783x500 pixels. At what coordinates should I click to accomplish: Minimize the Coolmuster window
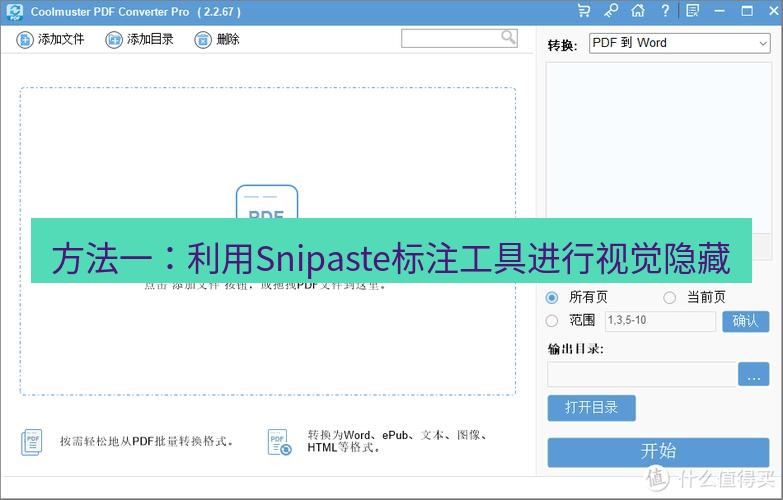(x=720, y=10)
